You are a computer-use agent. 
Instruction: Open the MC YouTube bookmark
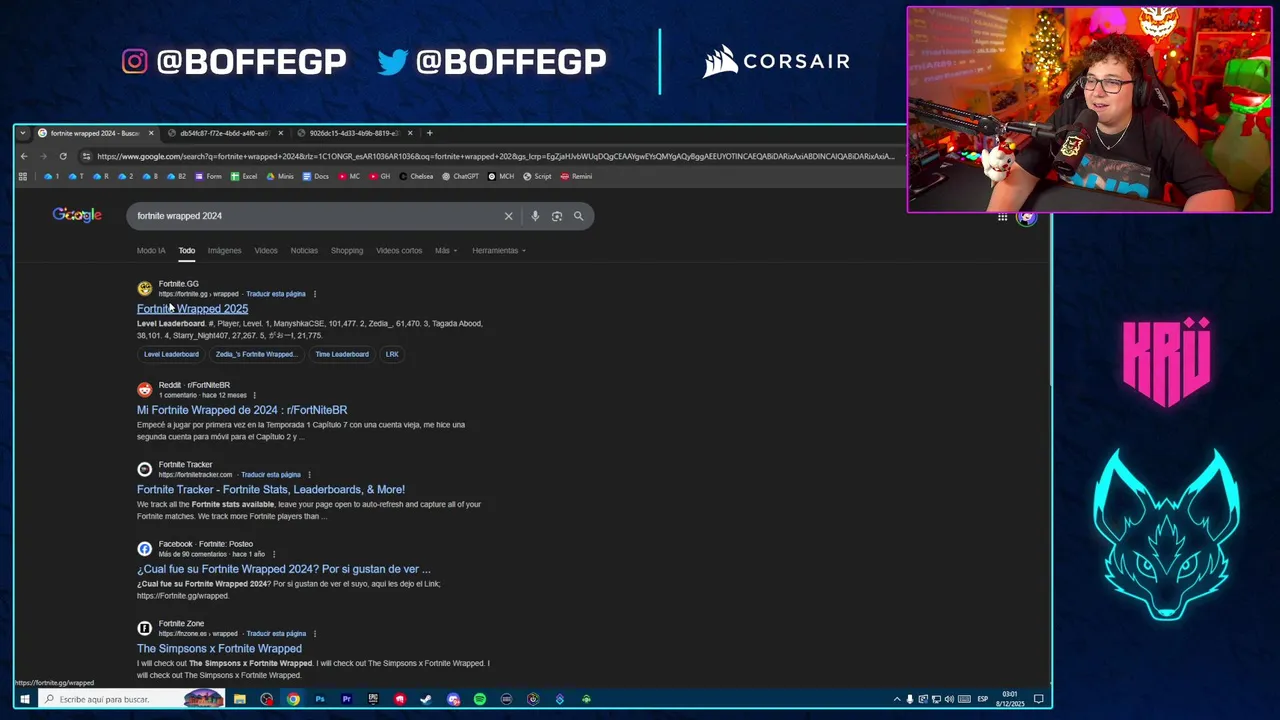(x=349, y=176)
